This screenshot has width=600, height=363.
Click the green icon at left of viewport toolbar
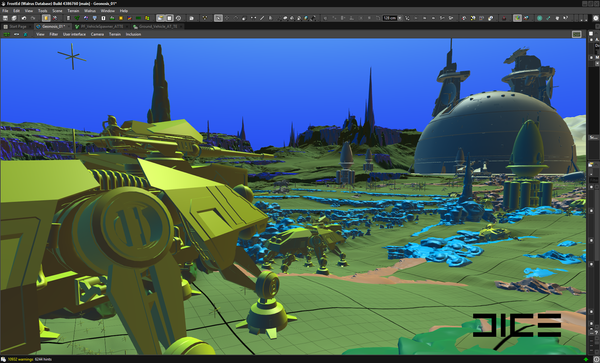[x=7, y=34]
